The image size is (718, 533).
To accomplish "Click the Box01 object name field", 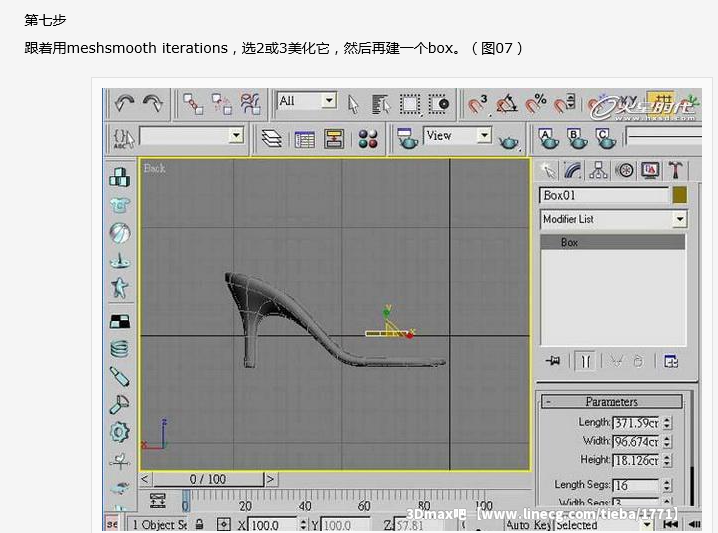I will pyautogui.click(x=604, y=196).
